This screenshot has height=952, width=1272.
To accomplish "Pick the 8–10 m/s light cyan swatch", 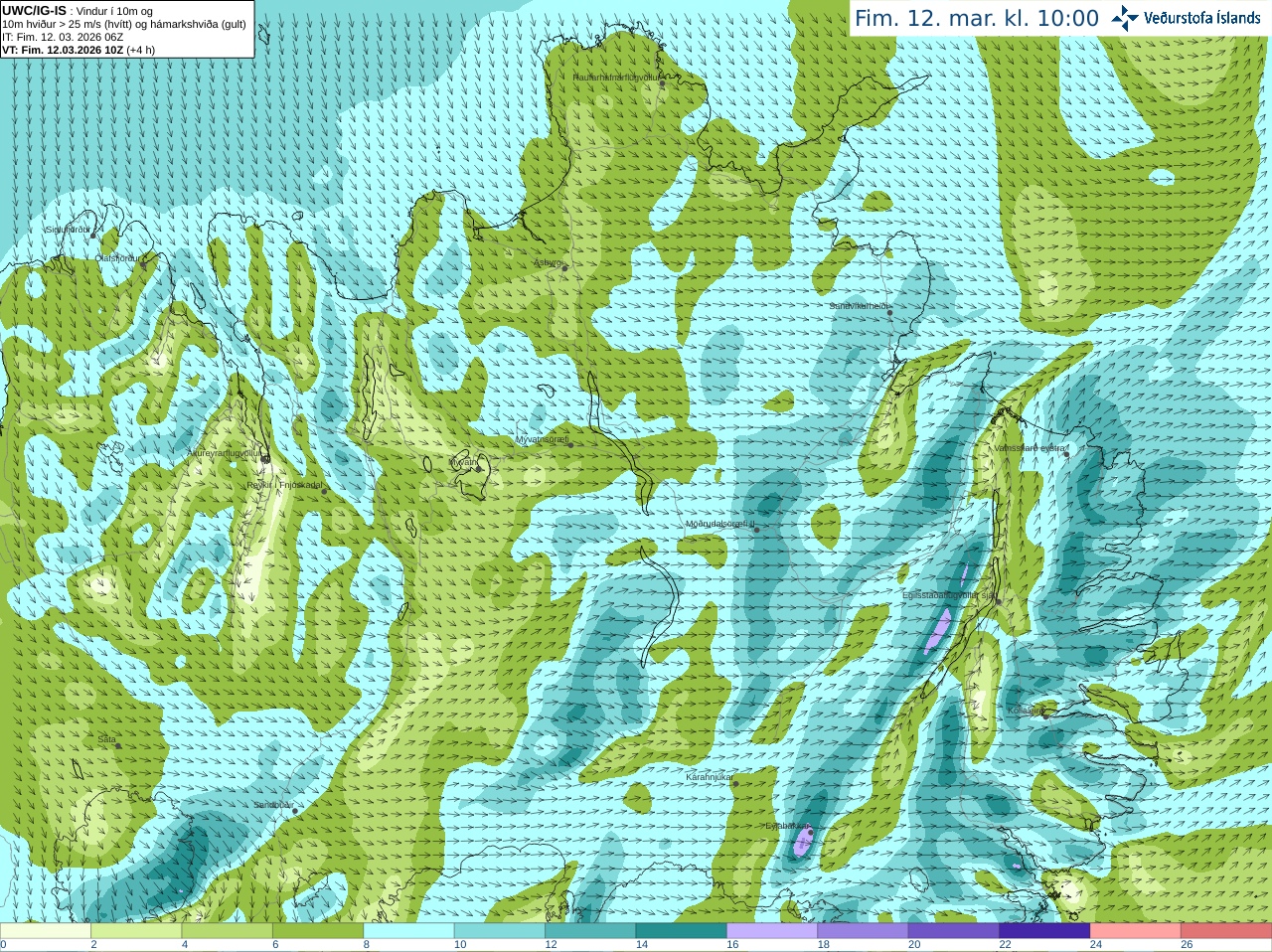I will 408,931.
